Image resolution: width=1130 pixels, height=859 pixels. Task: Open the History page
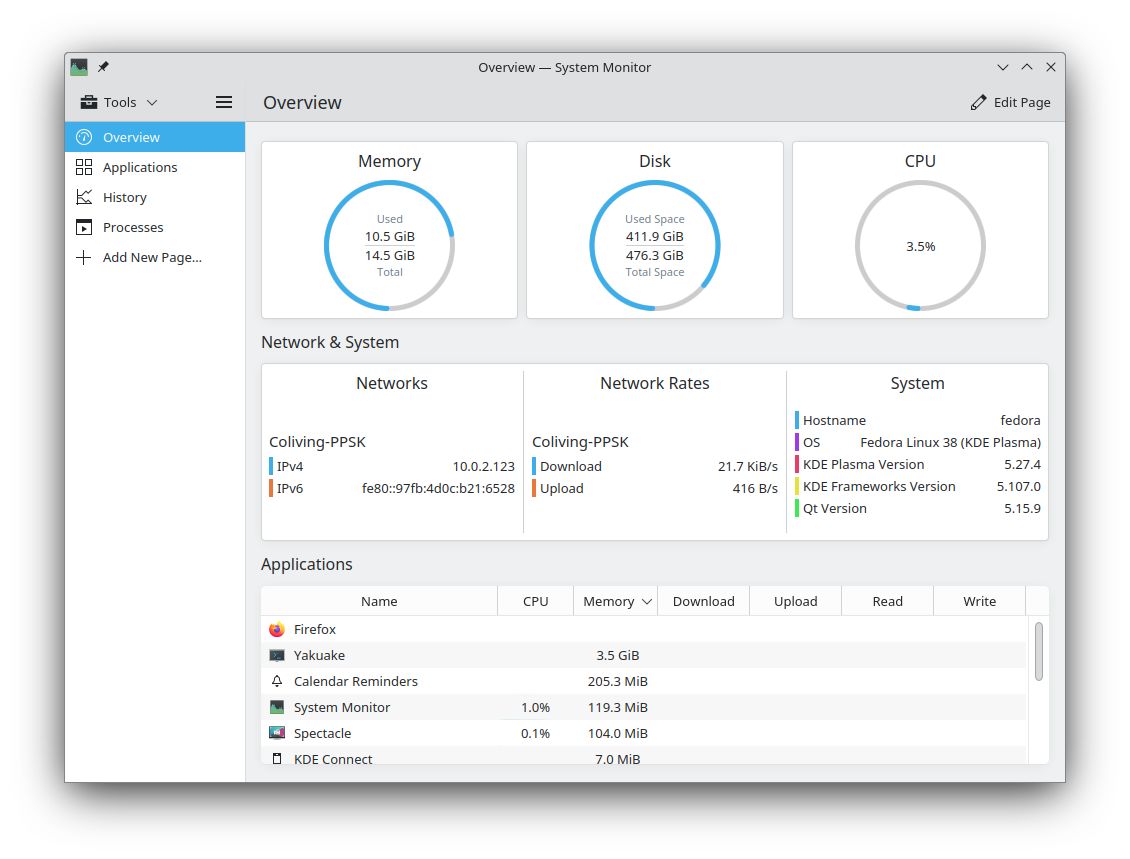pos(124,197)
